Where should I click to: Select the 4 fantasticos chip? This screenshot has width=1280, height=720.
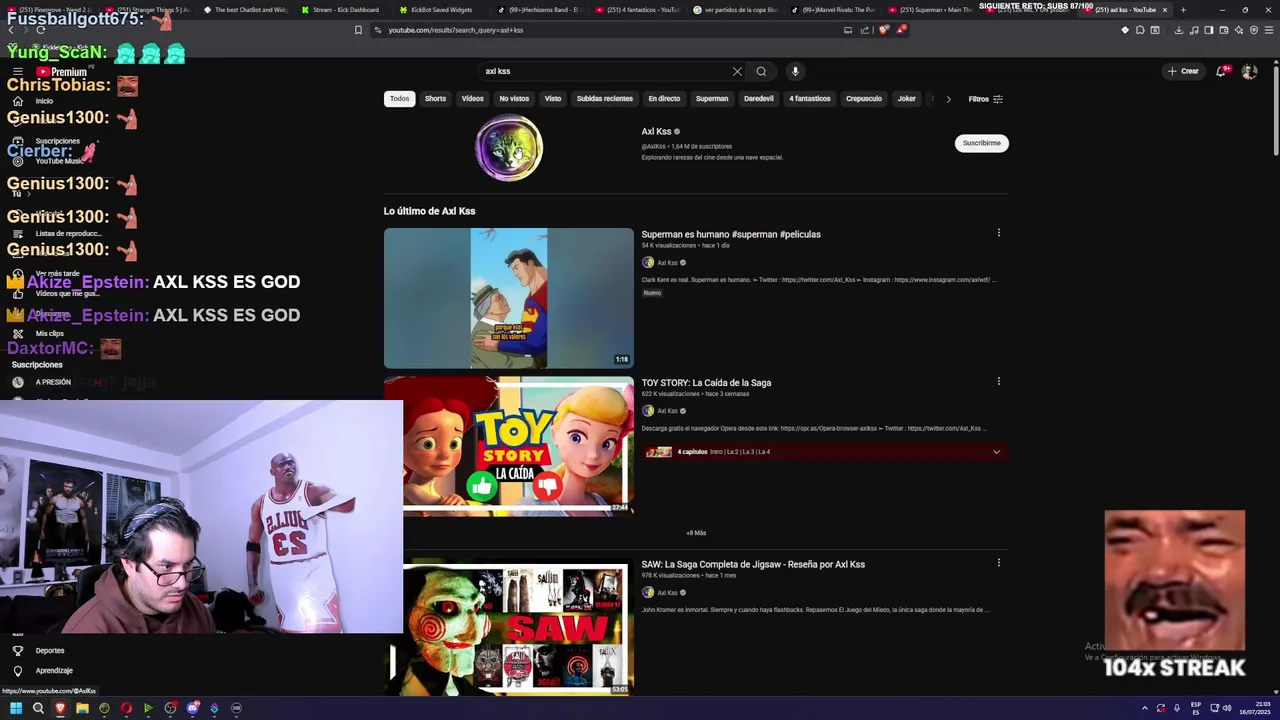tap(810, 99)
